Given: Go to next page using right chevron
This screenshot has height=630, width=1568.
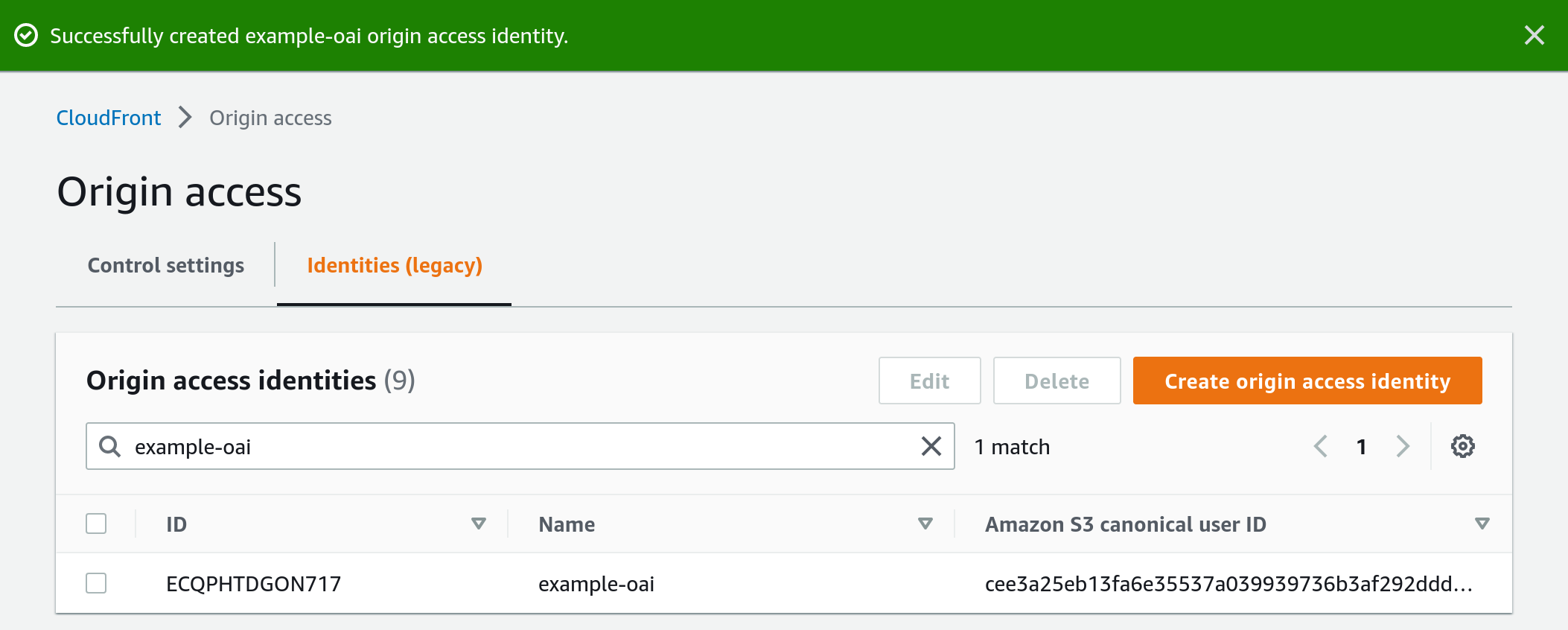Looking at the screenshot, I should 1403,446.
